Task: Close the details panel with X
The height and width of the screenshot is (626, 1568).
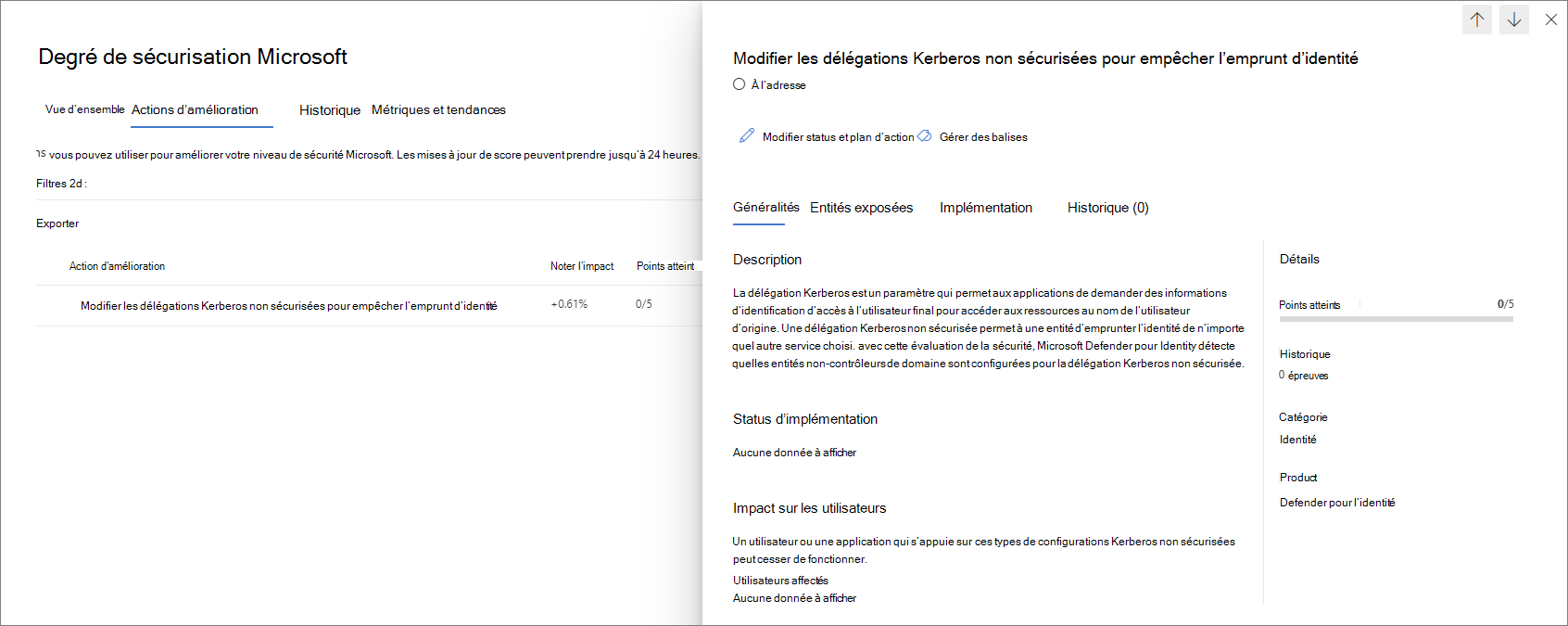Action: (1550, 19)
